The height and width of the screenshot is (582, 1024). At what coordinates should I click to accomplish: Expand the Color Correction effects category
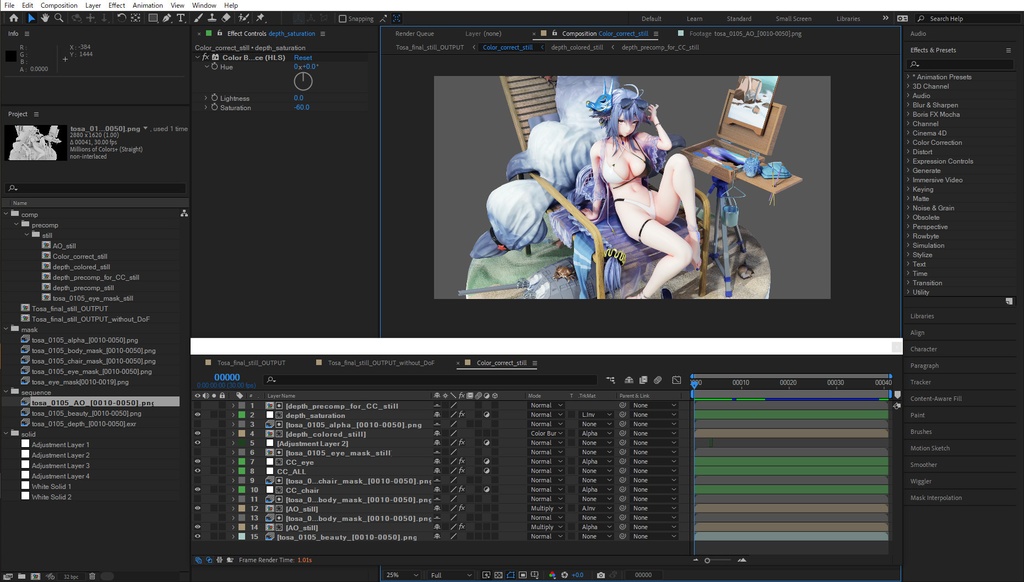936,143
